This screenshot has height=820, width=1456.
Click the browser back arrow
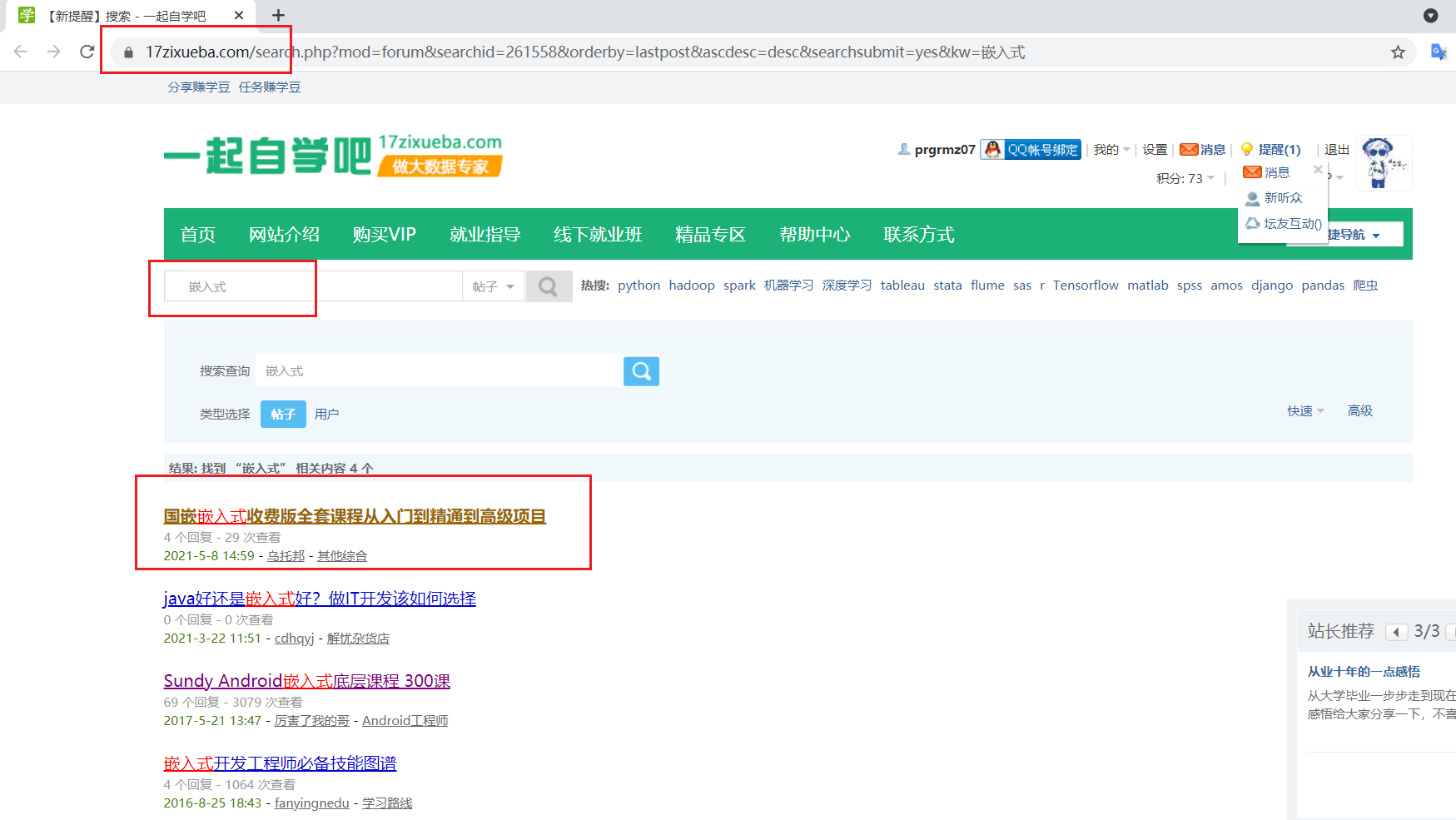coord(21,52)
